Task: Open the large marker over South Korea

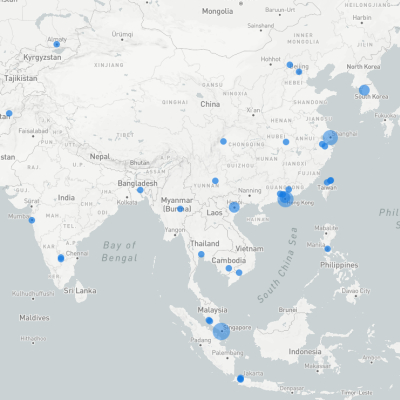Action: (364, 90)
